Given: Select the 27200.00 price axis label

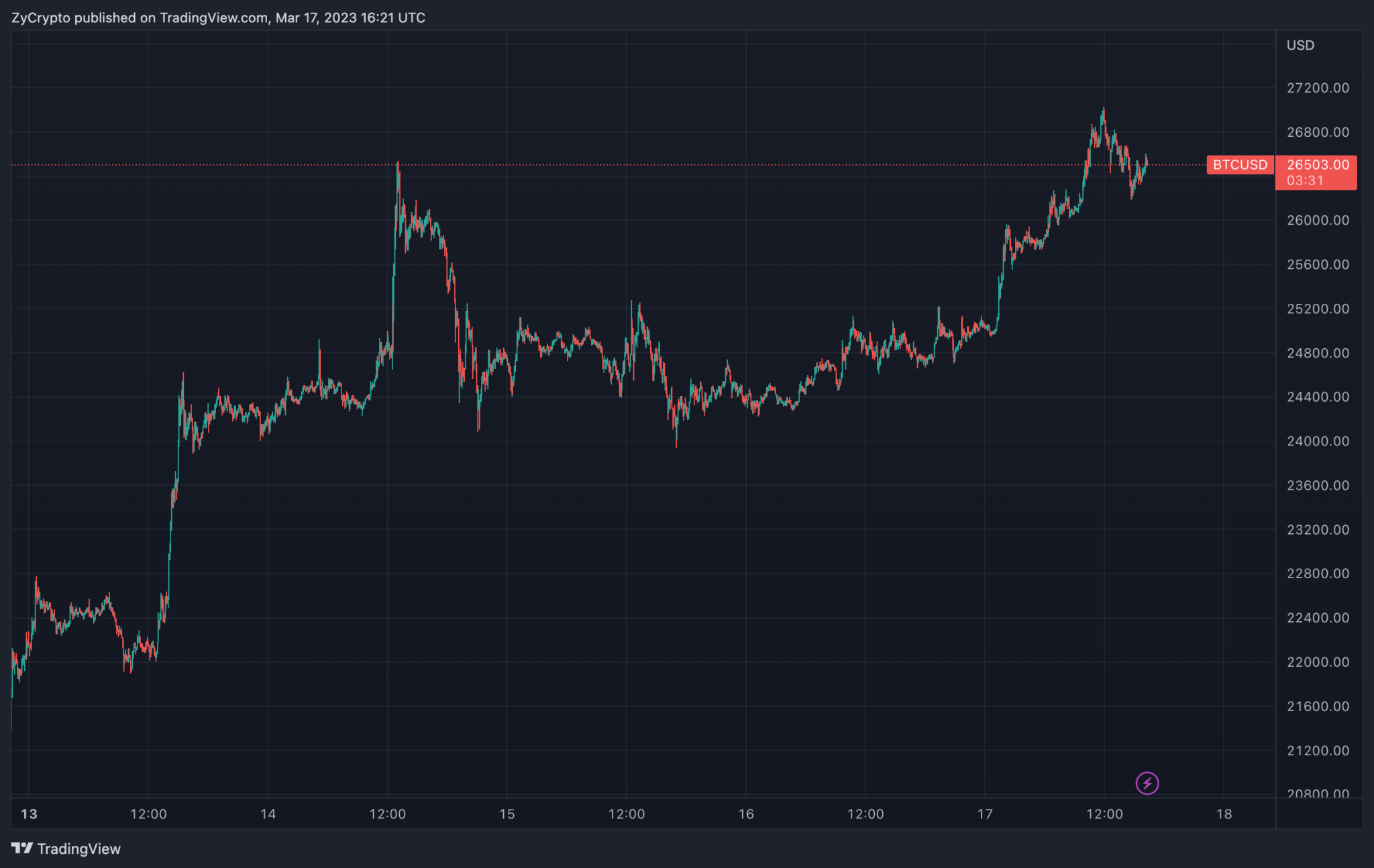Looking at the screenshot, I should (1318, 88).
